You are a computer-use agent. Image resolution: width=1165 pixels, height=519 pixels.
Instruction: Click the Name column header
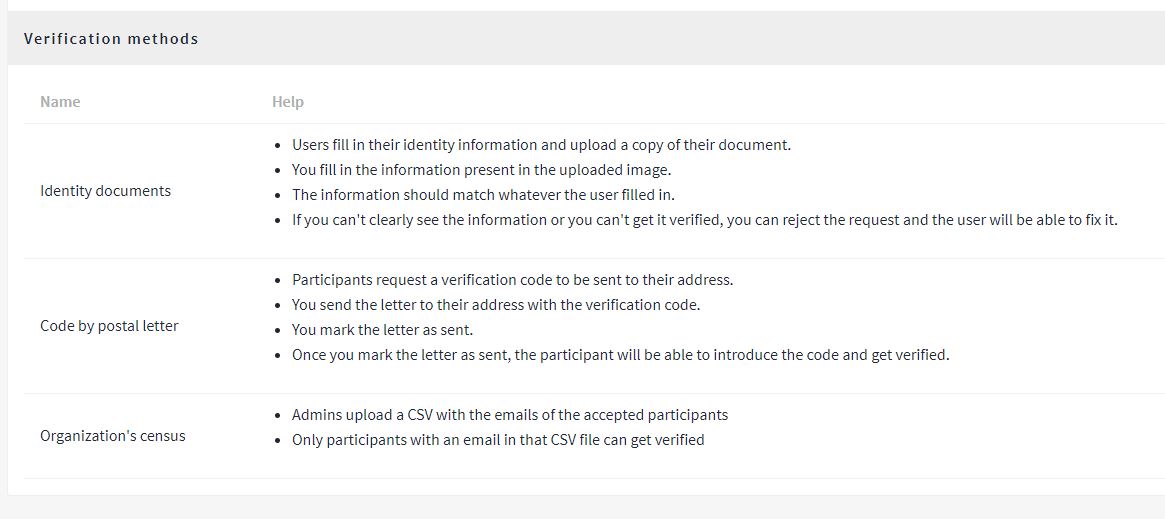click(60, 102)
